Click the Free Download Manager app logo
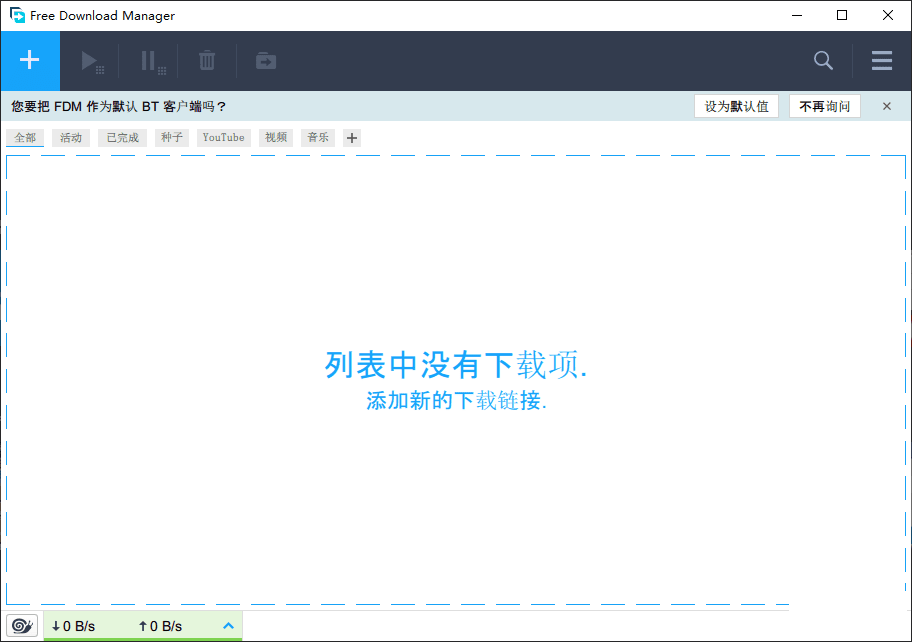The height and width of the screenshot is (642, 912). [x=17, y=15]
